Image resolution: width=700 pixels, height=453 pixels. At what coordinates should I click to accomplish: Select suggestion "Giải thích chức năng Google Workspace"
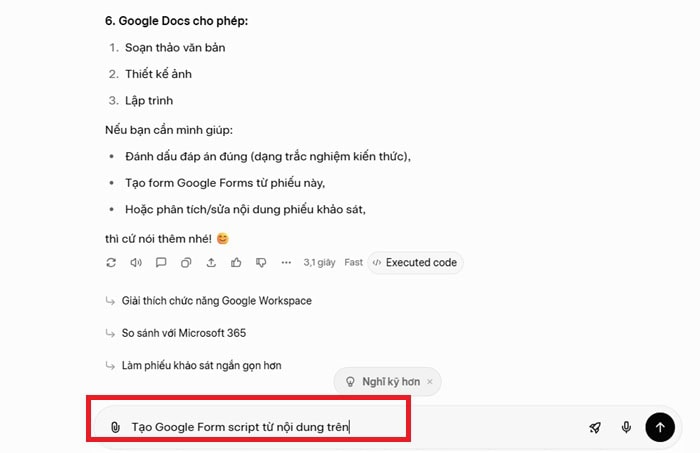(217, 301)
